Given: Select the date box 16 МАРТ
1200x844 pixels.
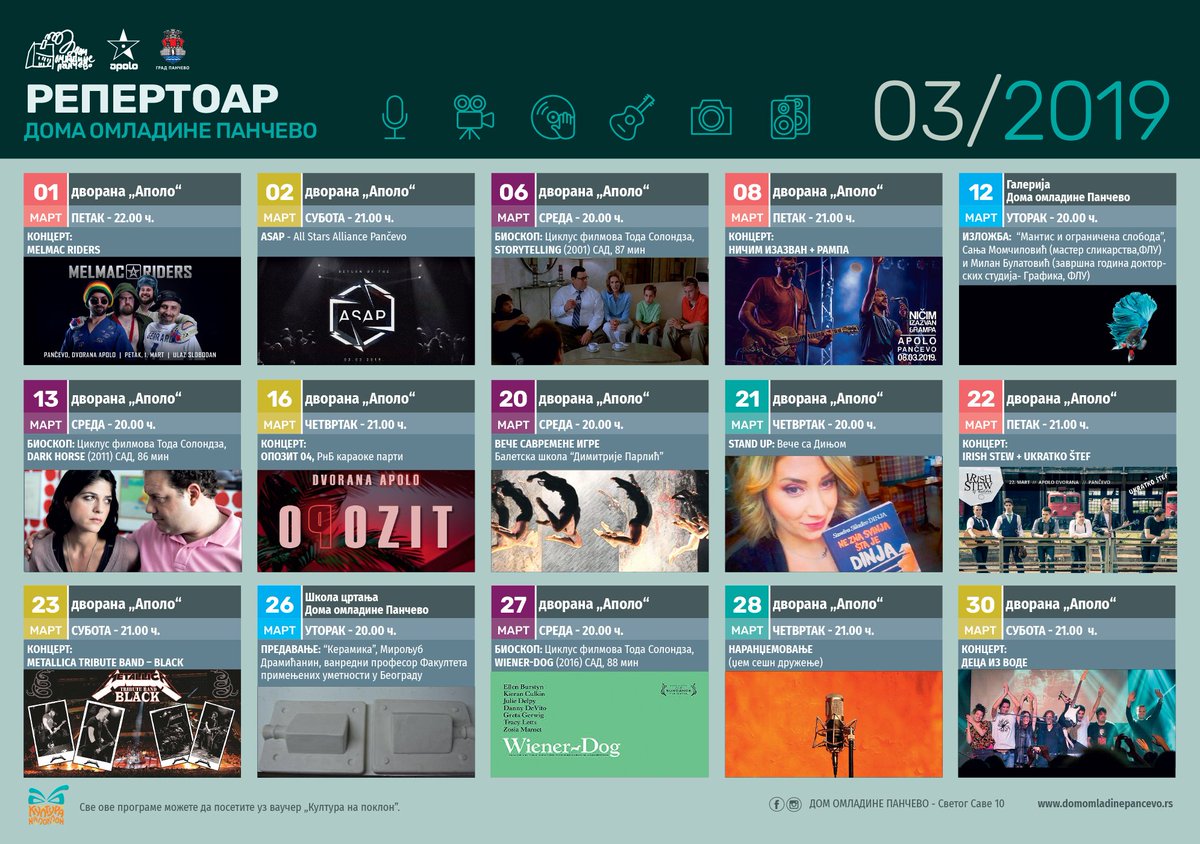Looking at the screenshot, I should [x=280, y=407].
